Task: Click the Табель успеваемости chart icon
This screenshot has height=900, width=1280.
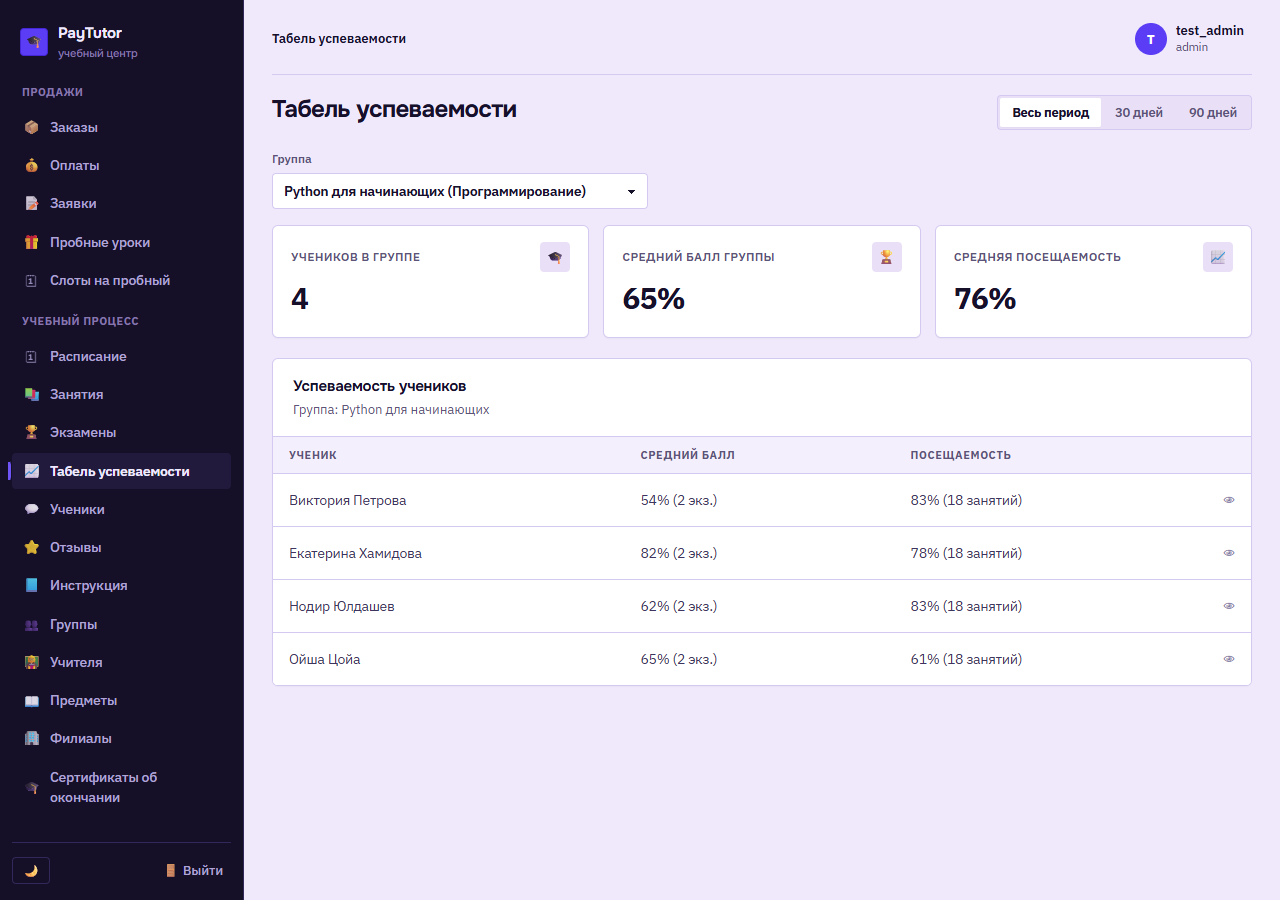Action: click(32, 471)
